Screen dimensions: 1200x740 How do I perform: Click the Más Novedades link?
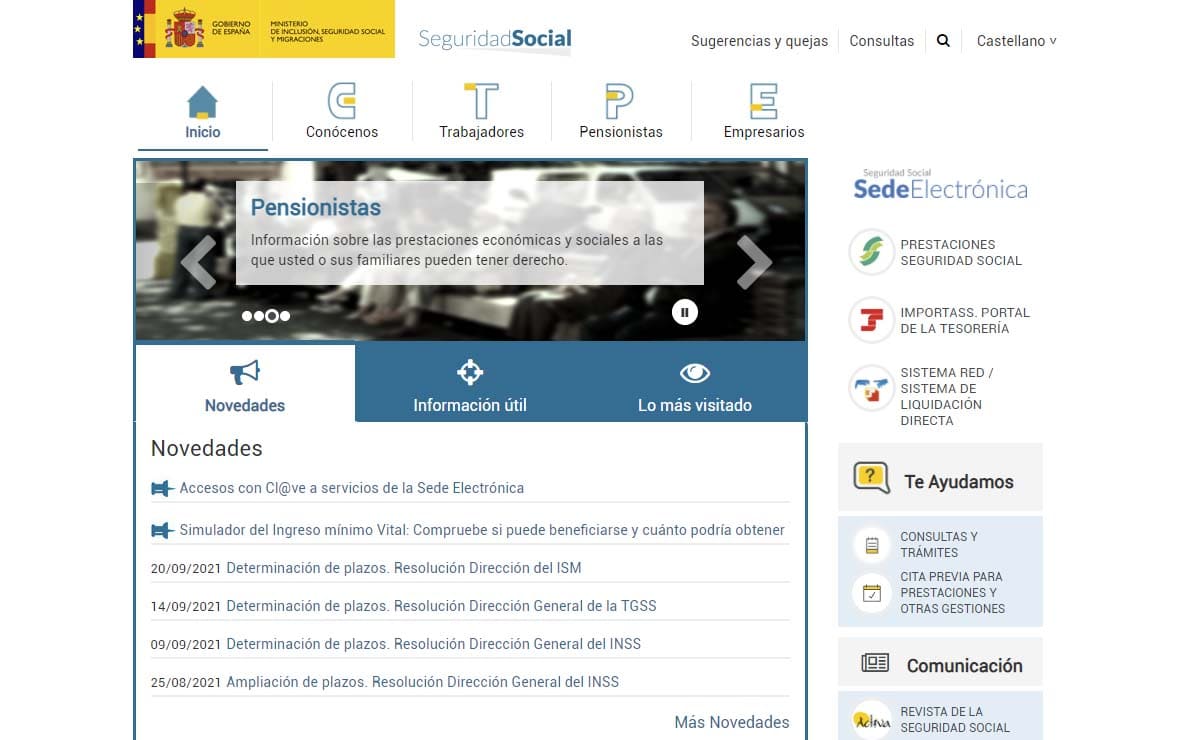pyautogui.click(x=731, y=721)
